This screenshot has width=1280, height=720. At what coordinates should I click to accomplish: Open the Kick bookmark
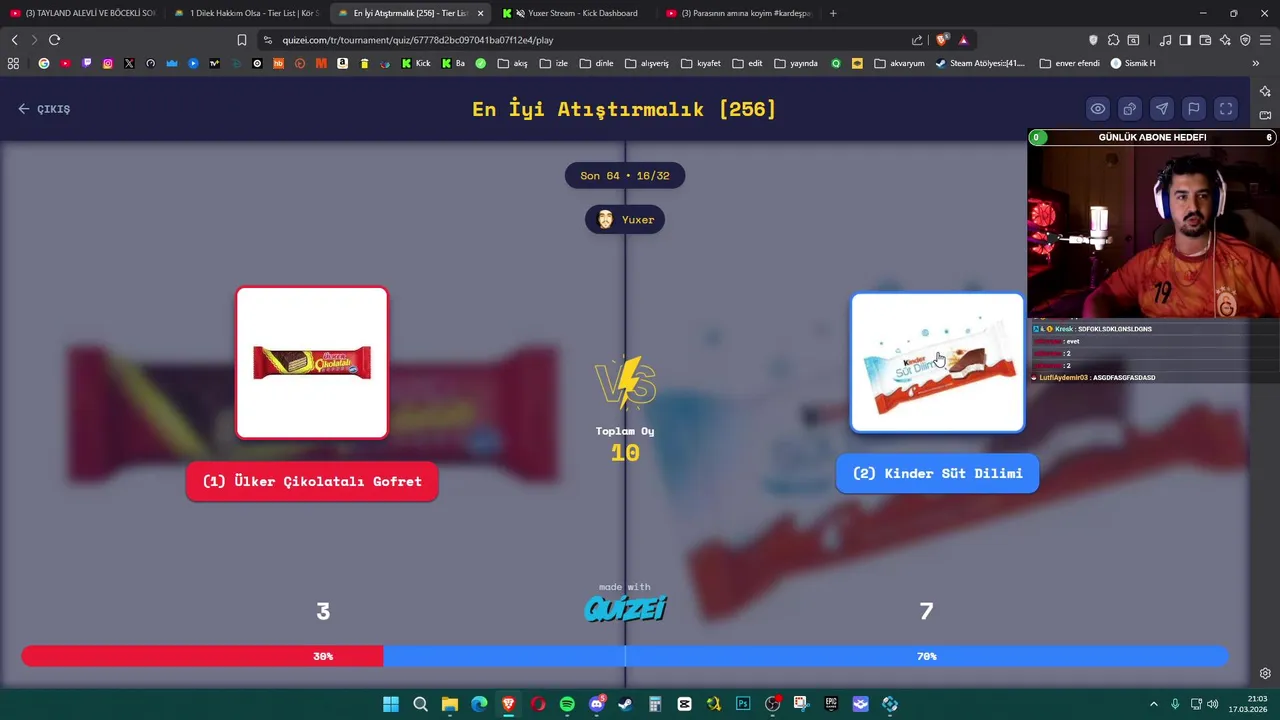point(416,63)
